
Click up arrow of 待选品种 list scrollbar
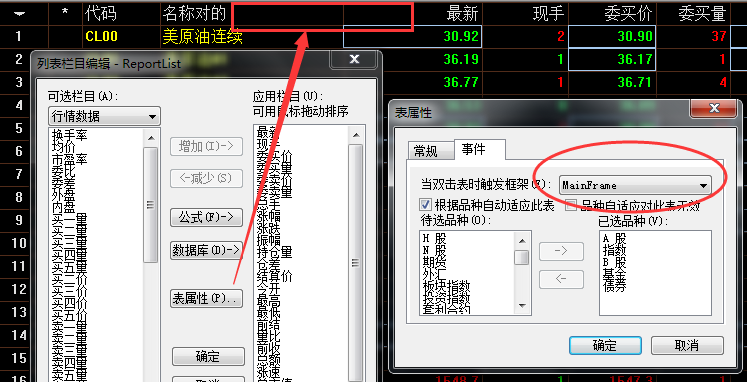click(523, 241)
